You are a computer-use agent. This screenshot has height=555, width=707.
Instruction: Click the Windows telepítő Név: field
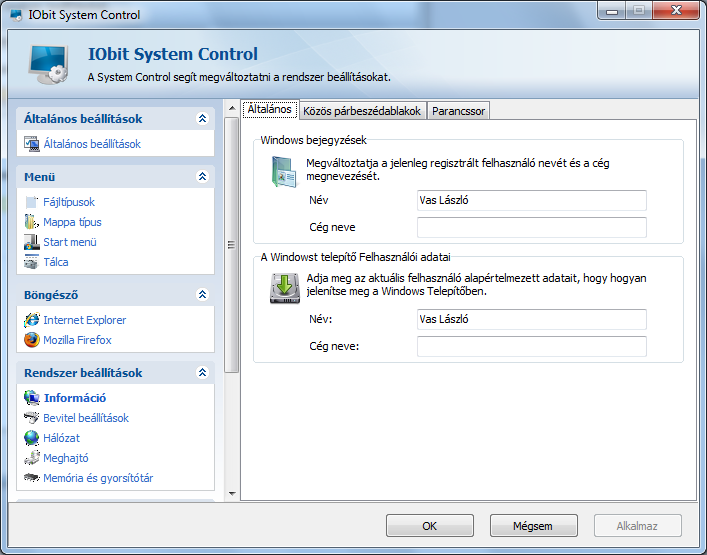tap(532, 319)
